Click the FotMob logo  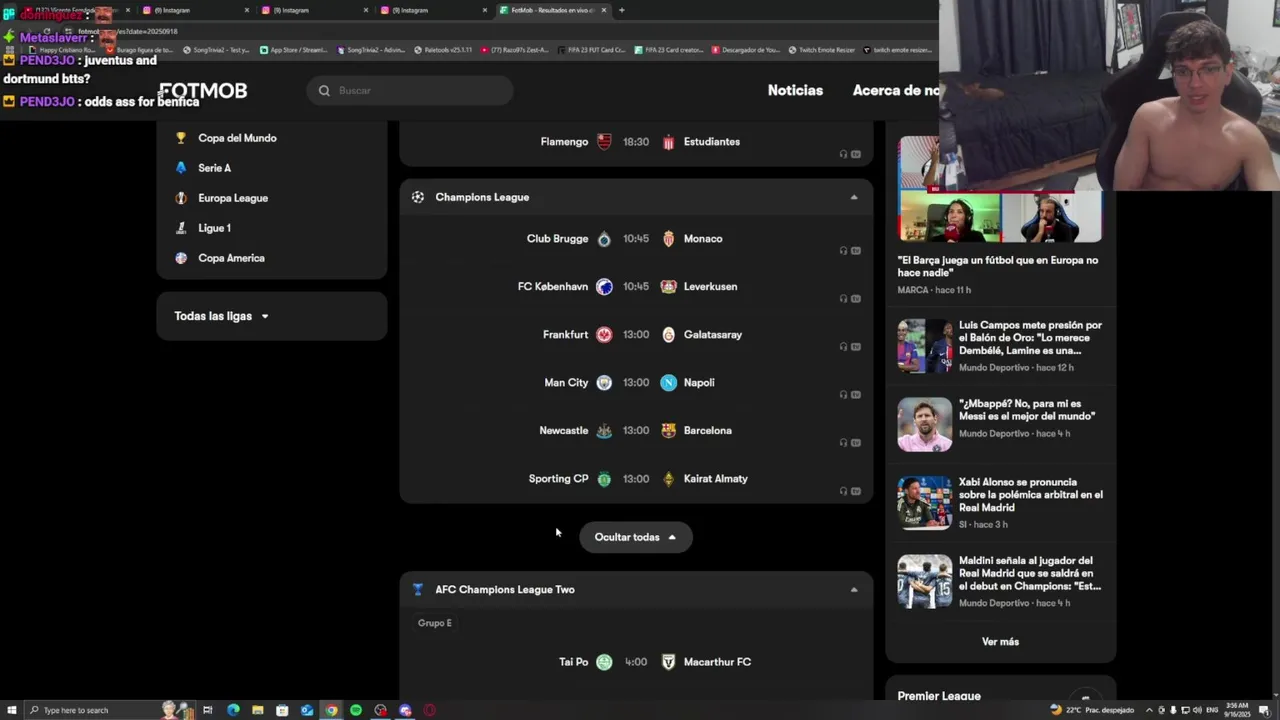point(203,91)
